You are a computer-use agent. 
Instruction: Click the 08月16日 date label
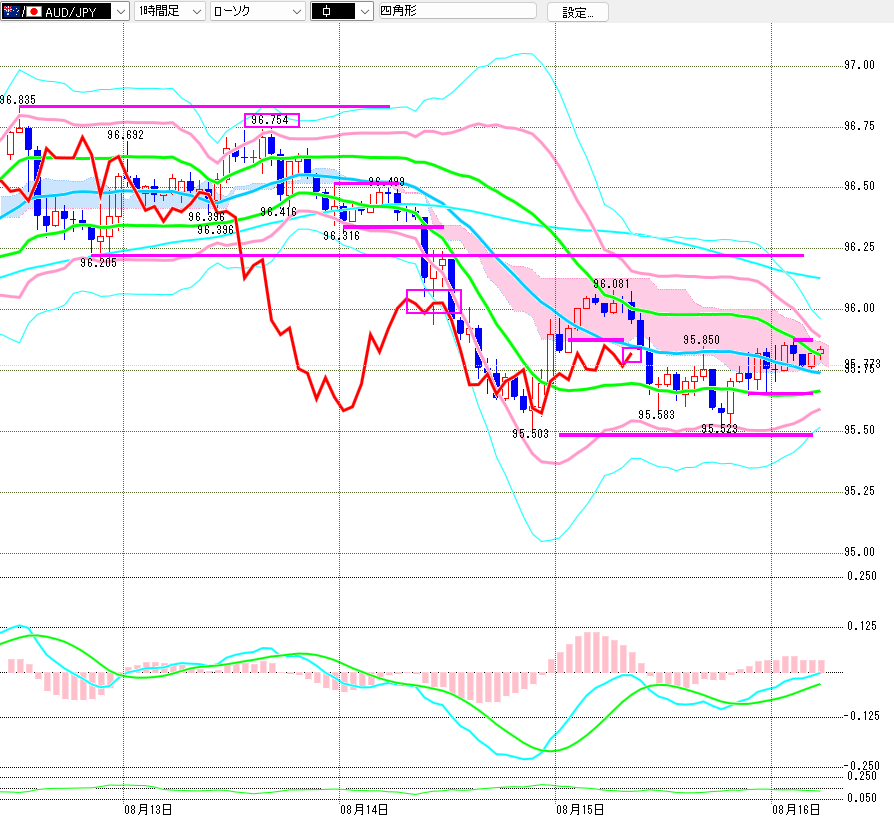(x=796, y=810)
